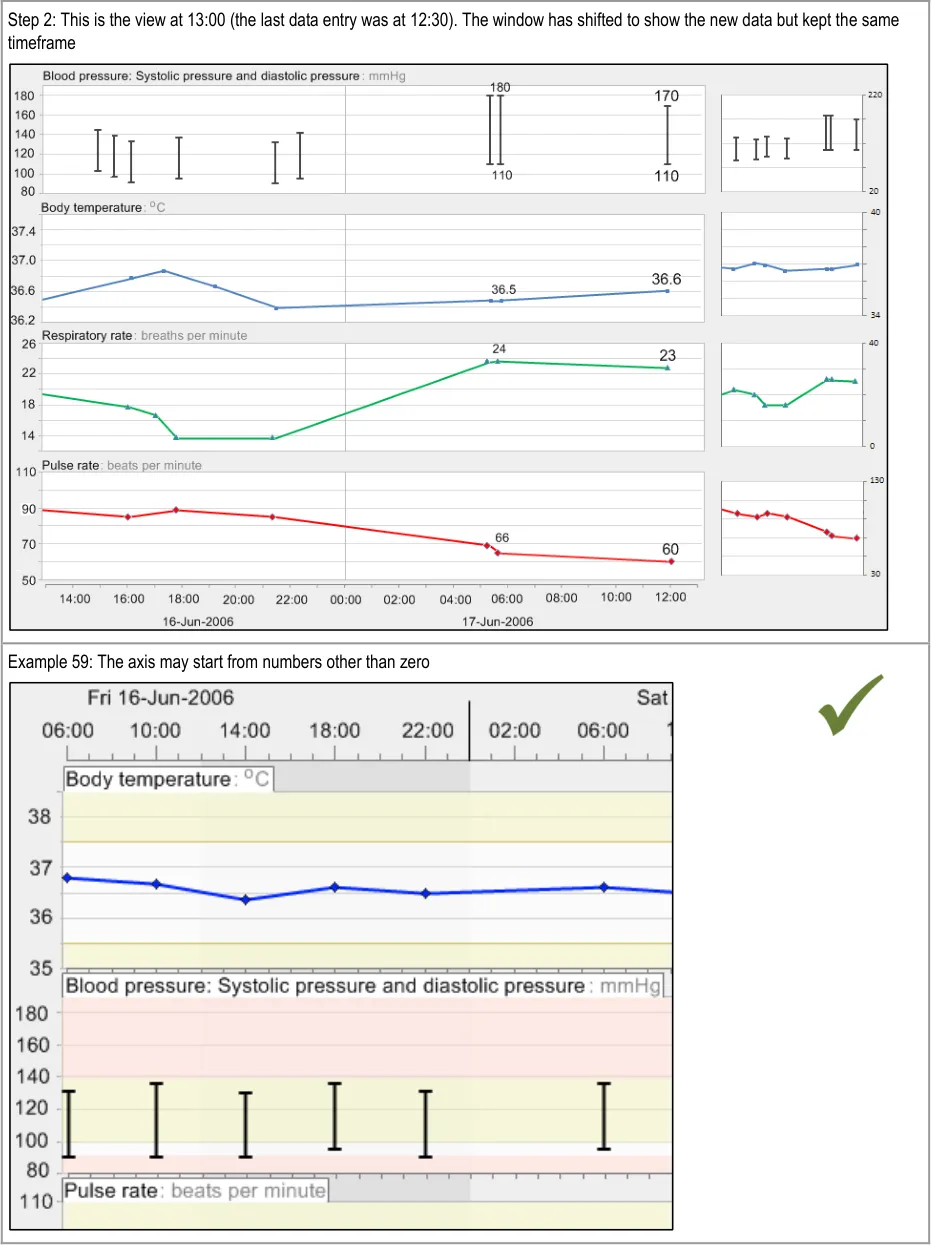
Task: Select the respiratory rate point labeled 23
Action: tap(667, 368)
